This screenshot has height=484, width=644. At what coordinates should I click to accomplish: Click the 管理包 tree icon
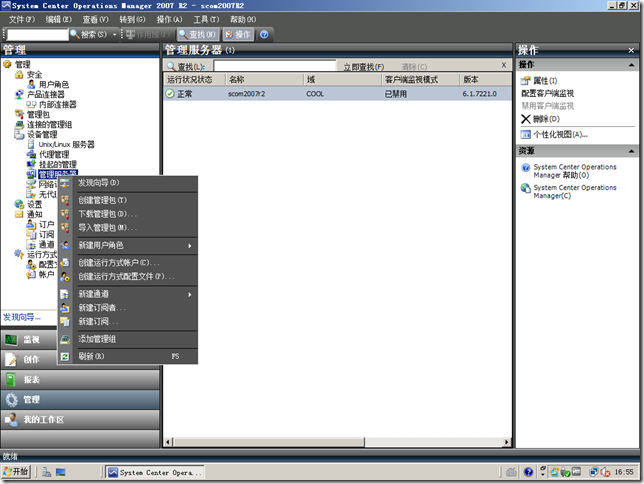point(19,114)
